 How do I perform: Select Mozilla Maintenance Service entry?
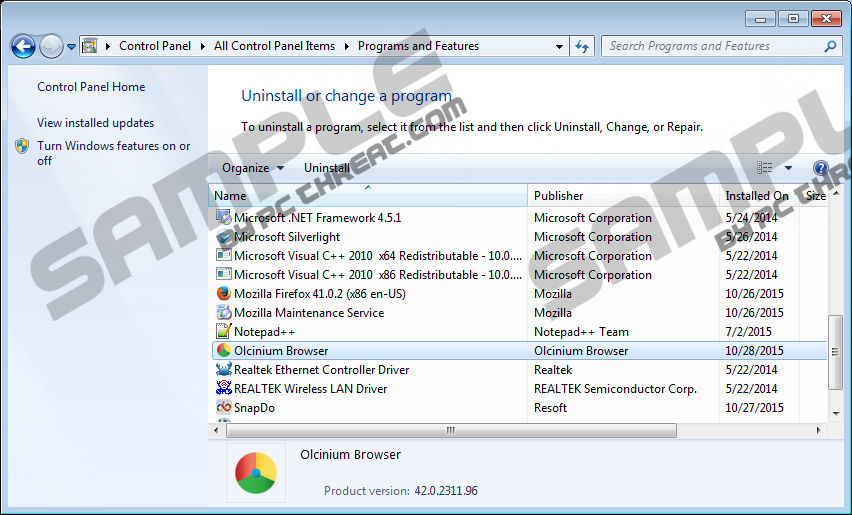pyautogui.click(x=309, y=313)
